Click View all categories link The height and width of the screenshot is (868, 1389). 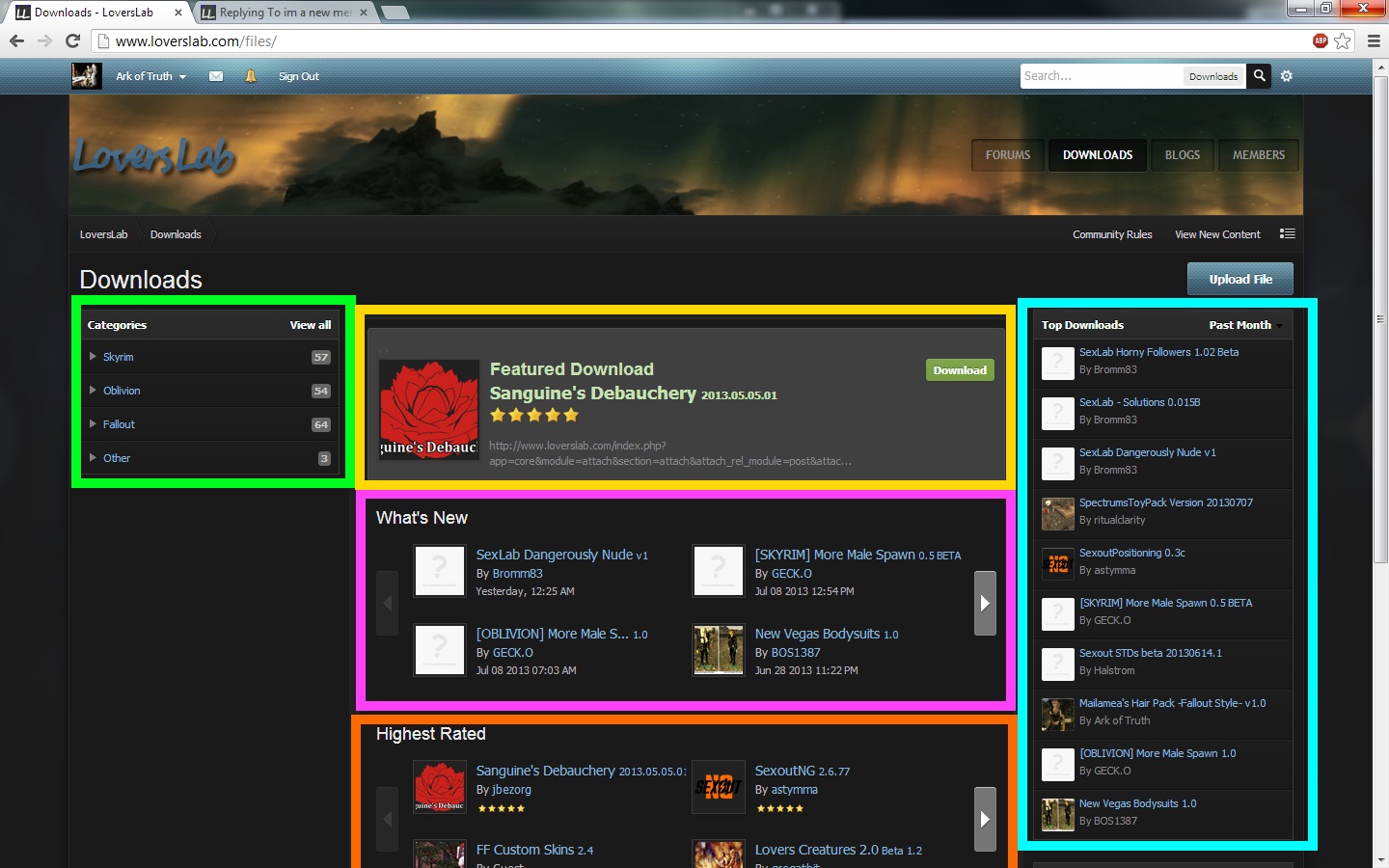coord(311,325)
